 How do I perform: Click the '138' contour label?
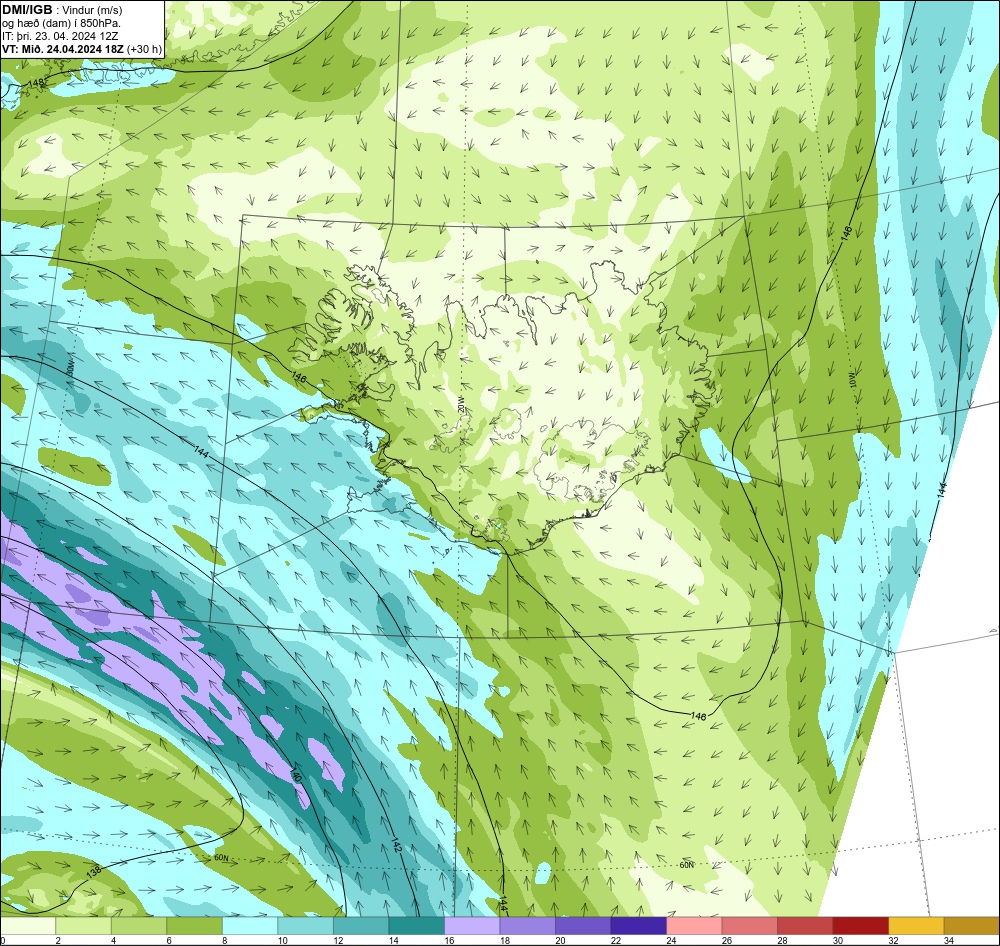(x=94, y=871)
